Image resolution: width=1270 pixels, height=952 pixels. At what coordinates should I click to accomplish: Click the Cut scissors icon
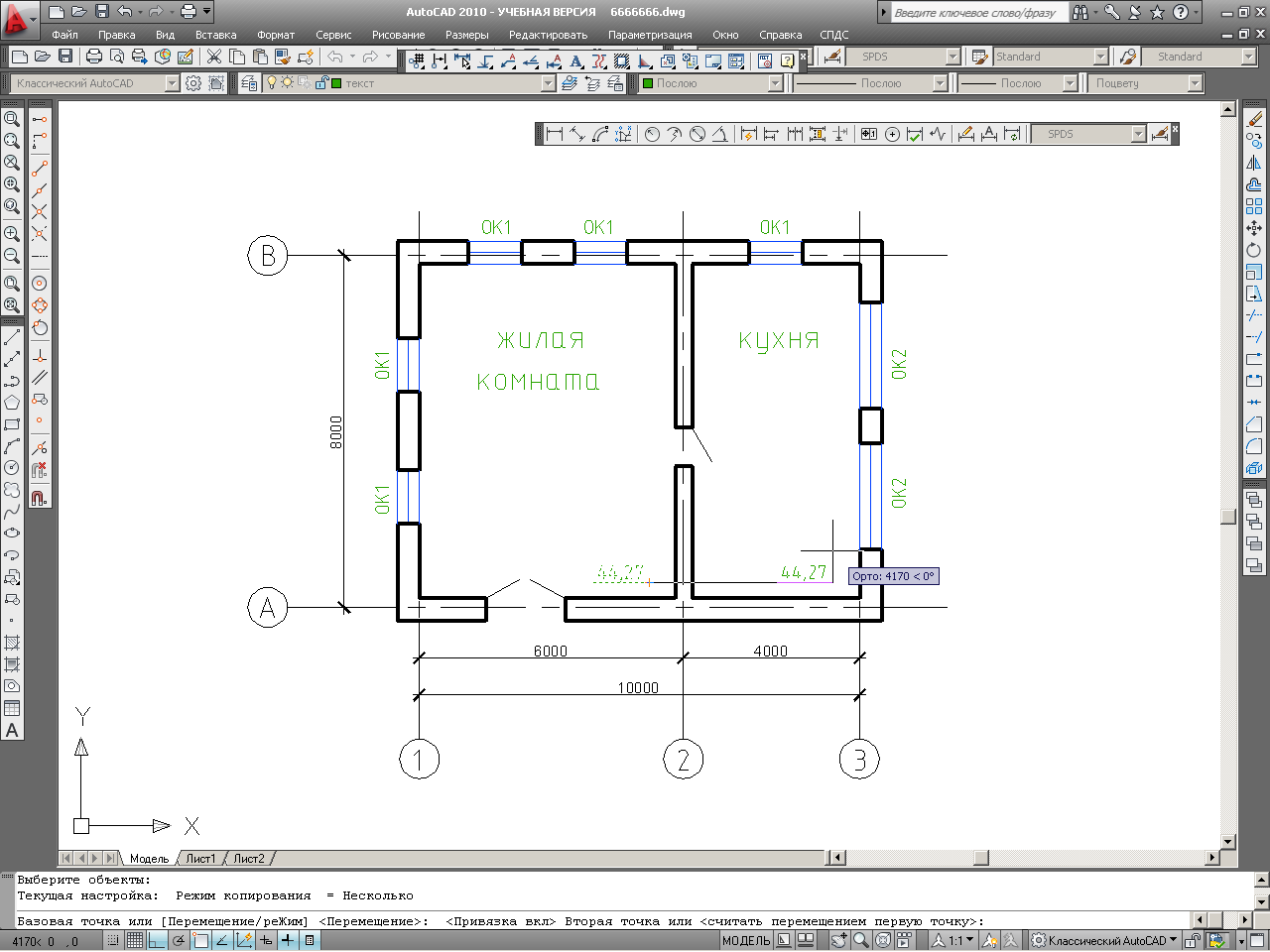[213, 57]
